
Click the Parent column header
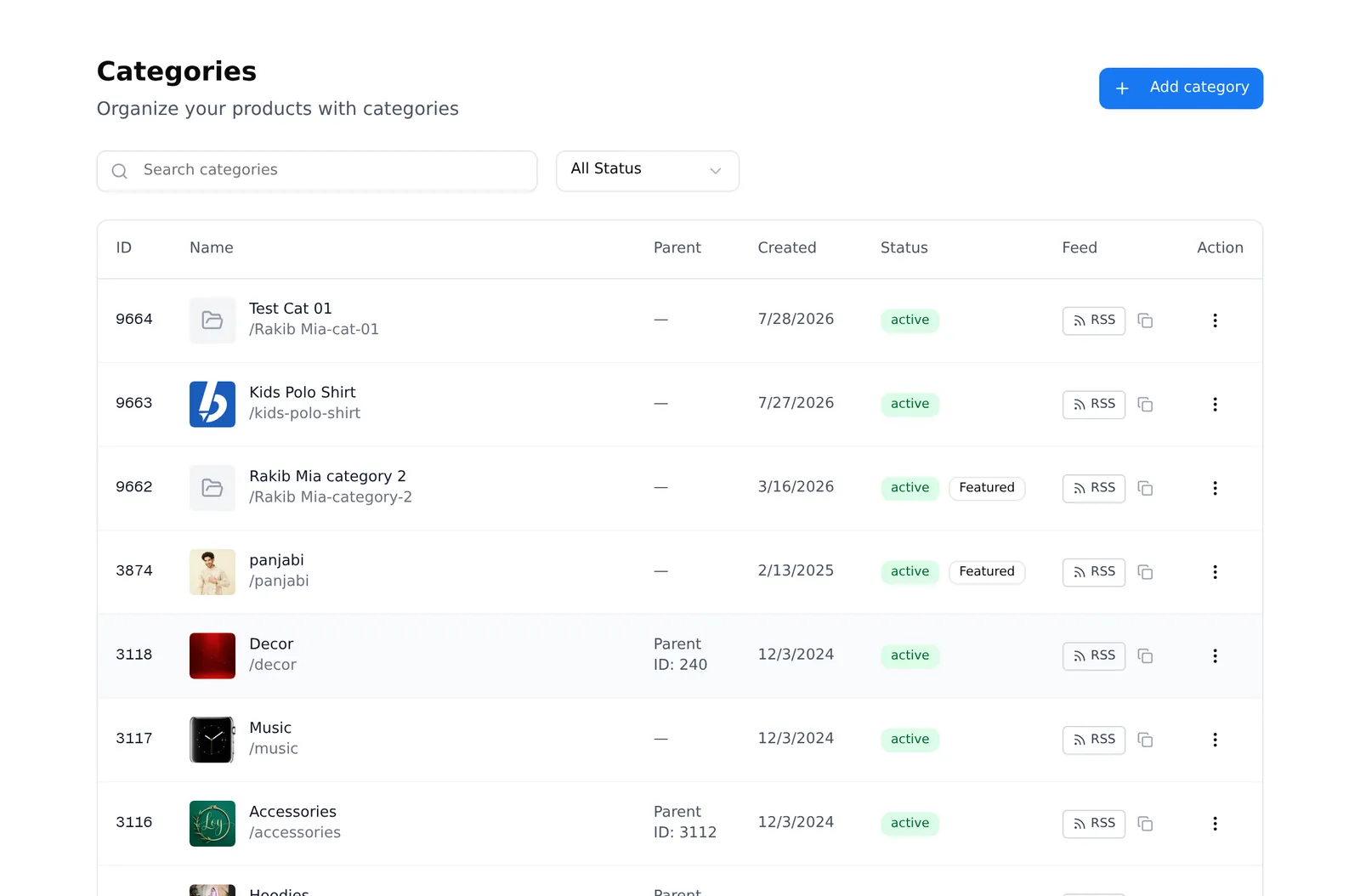pos(677,247)
